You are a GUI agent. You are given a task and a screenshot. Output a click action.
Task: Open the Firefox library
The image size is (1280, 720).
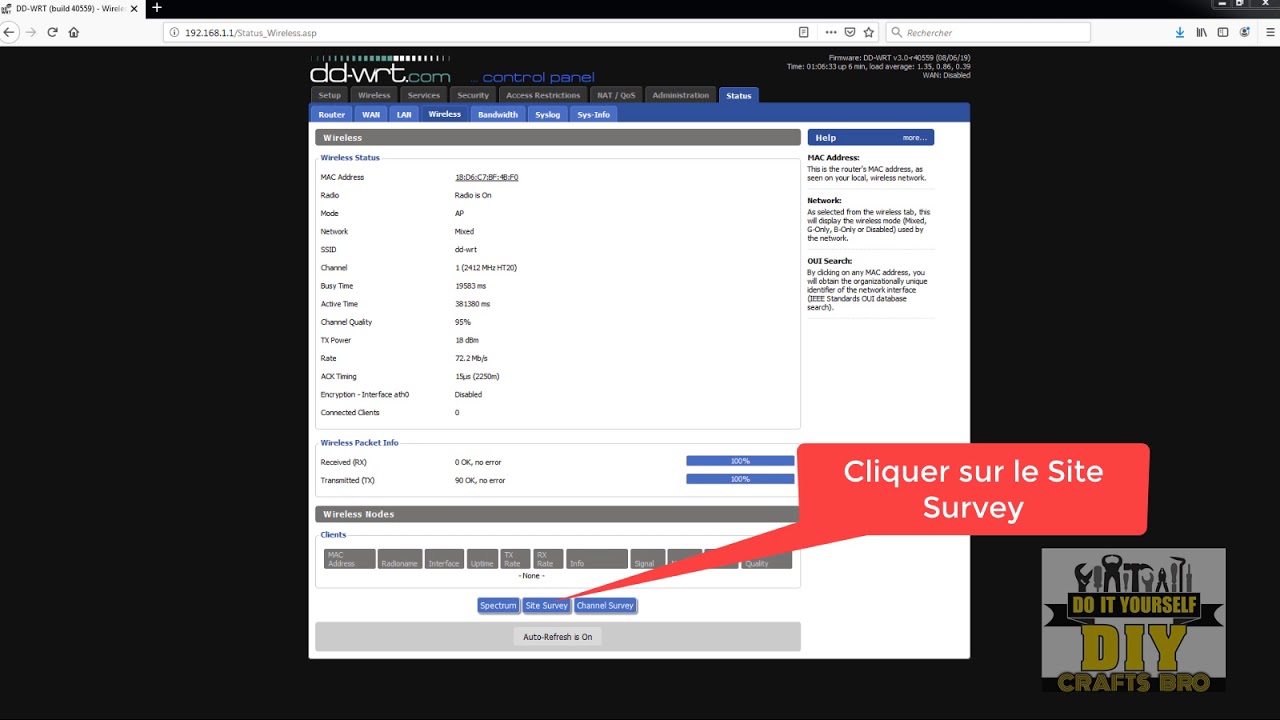pos(1201,32)
